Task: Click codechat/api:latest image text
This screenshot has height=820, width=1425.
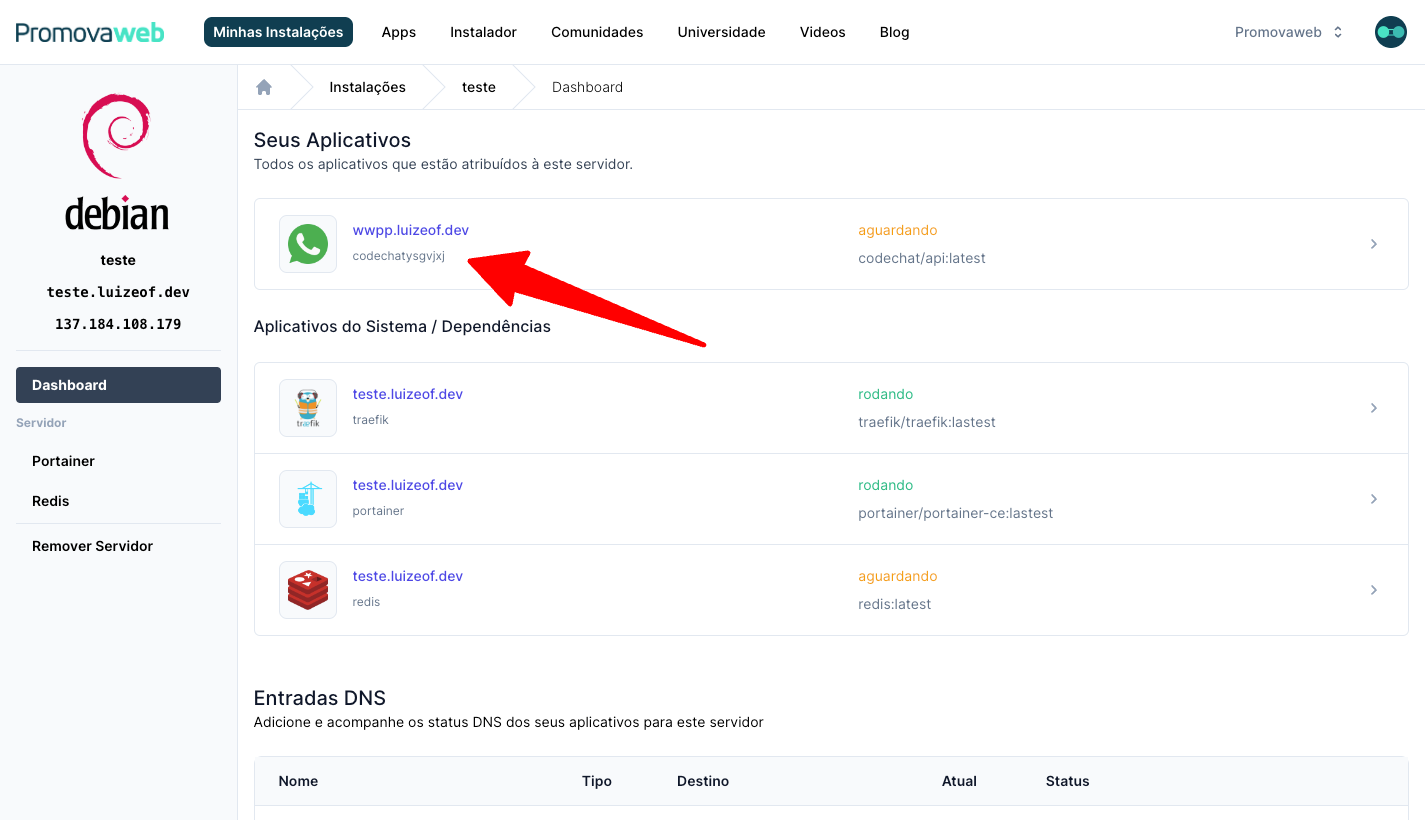Action: pos(922,258)
